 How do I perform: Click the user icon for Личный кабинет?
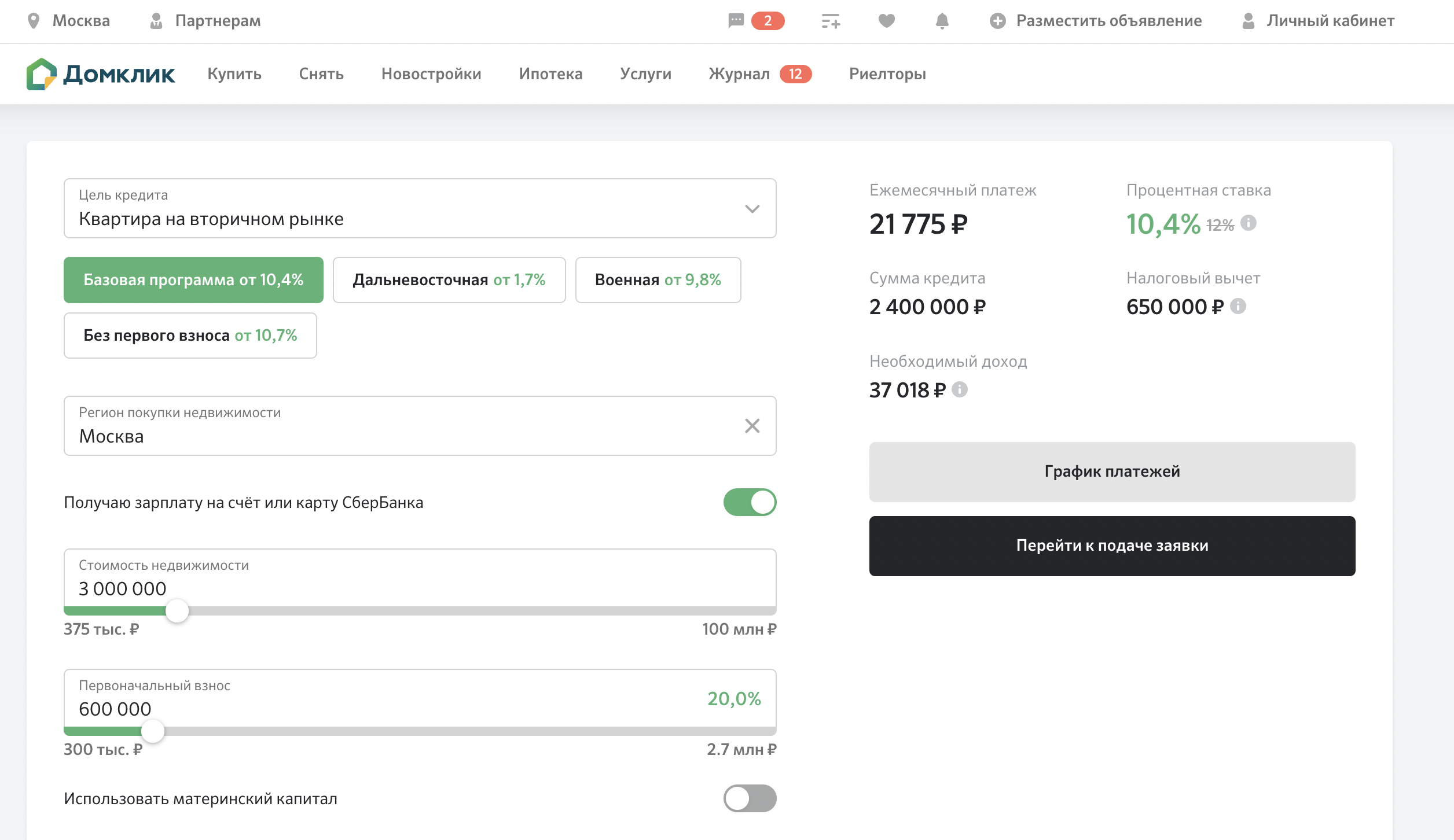[x=1249, y=21]
